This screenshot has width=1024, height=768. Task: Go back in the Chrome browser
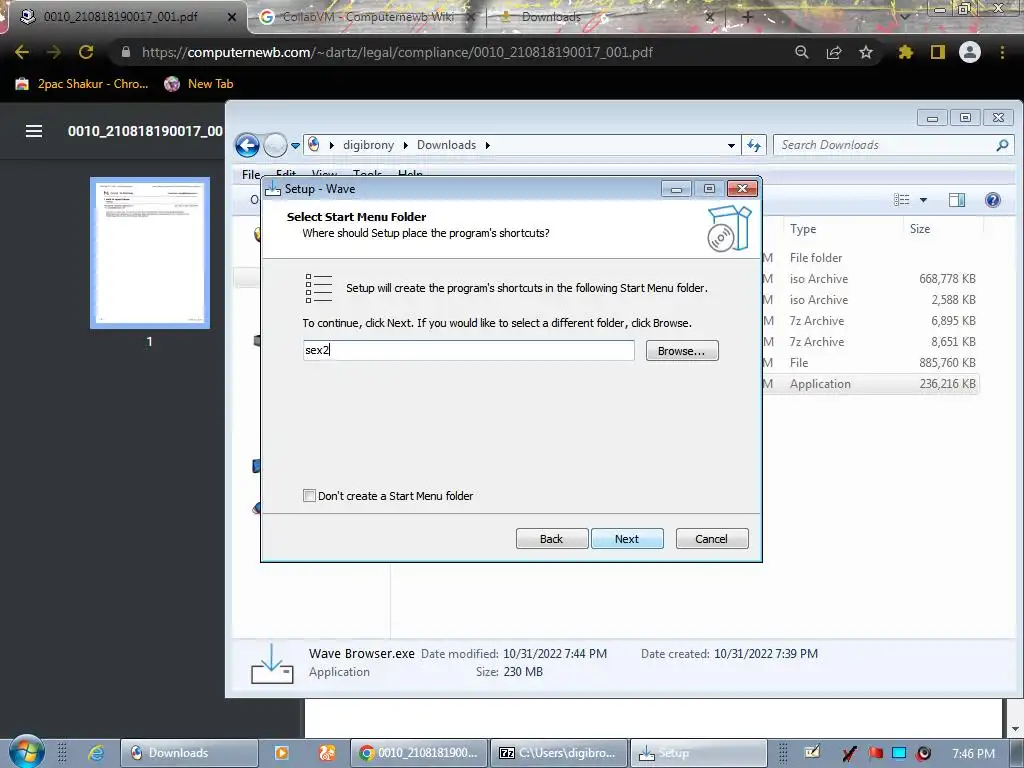[22, 52]
